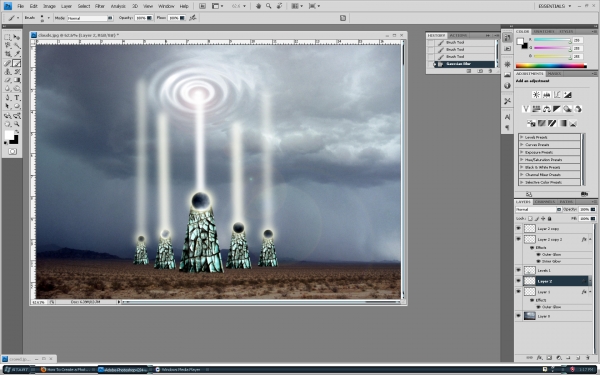Screen dimensions: 600x375
Task: Select the Gradient tool
Action: (16, 80)
